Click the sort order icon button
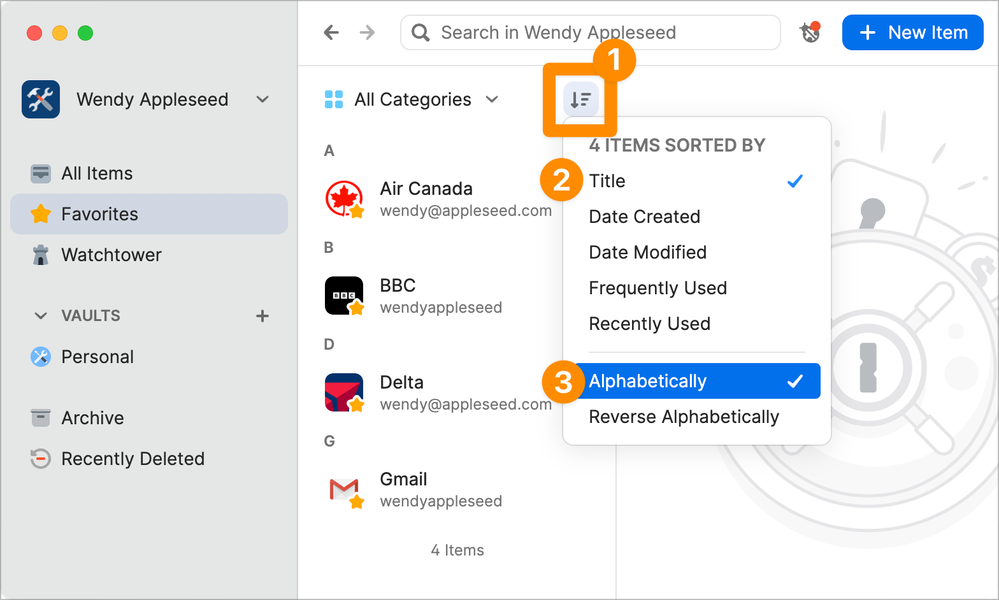This screenshot has width=999, height=600. pos(580,99)
